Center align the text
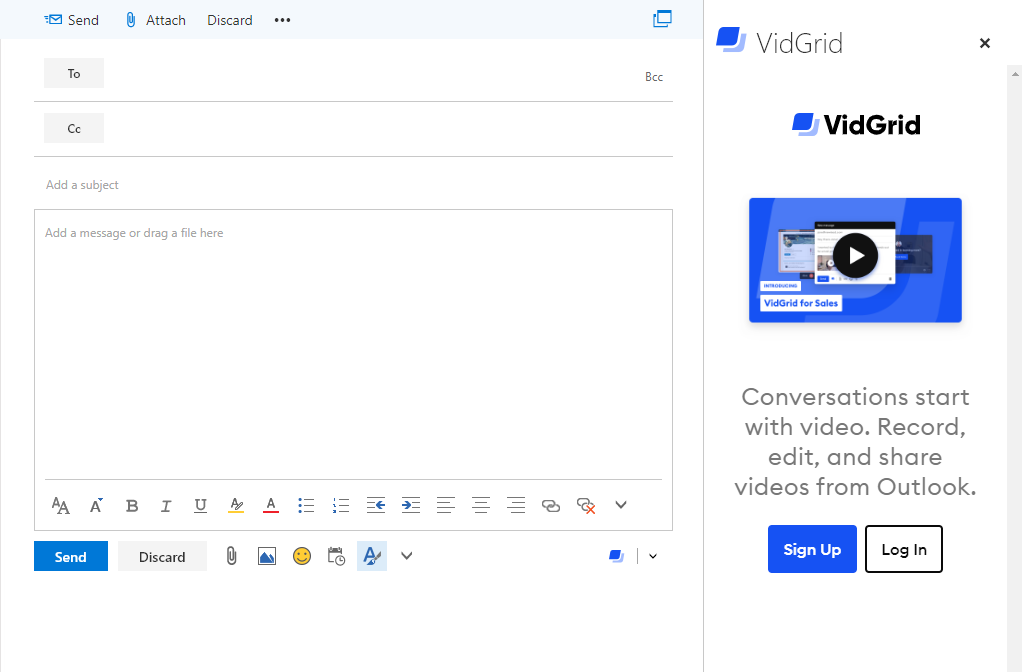The width and height of the screenshot is (1022, 672). click(x=481, y=505)
